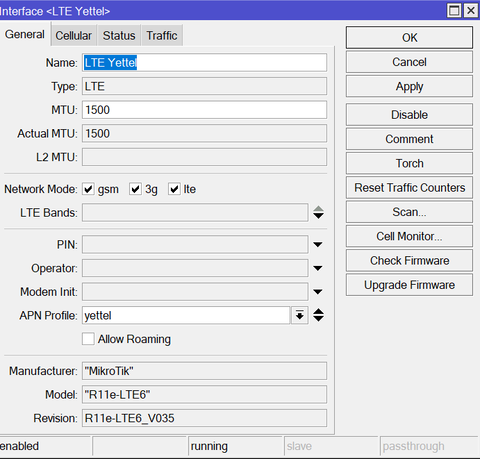Screen dimensions: 480x459
Task: Open Cell Monitor...
Action: pos(409,236)
